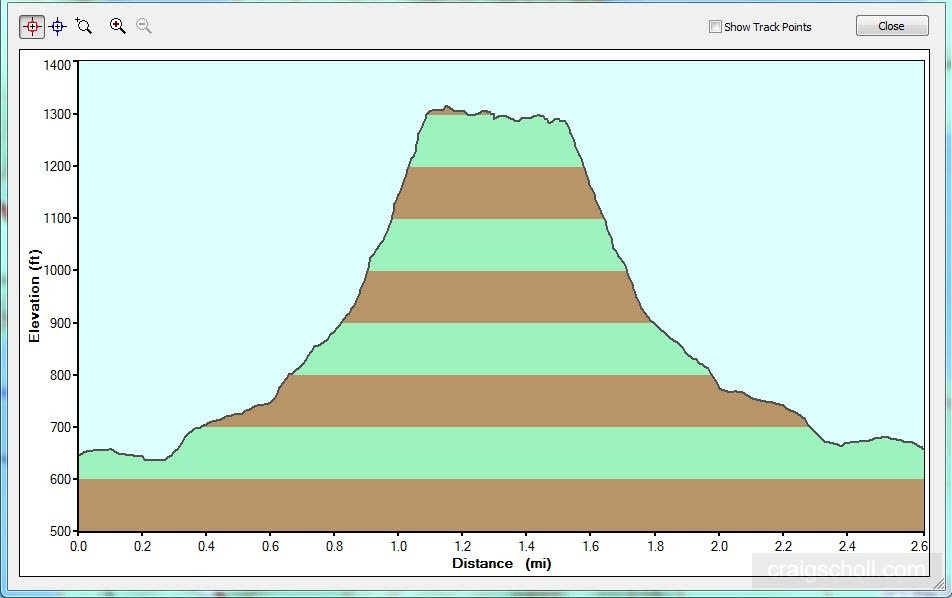Click the Elevation (ft) axis label

tap(35, 296)
